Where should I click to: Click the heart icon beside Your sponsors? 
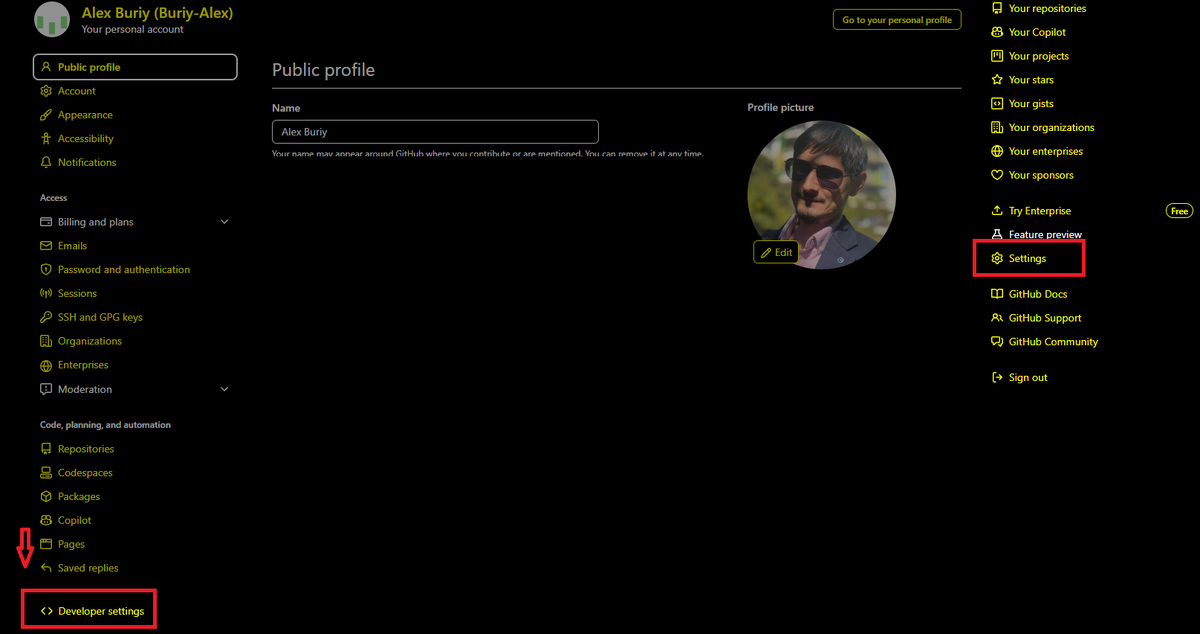(997, 175)
